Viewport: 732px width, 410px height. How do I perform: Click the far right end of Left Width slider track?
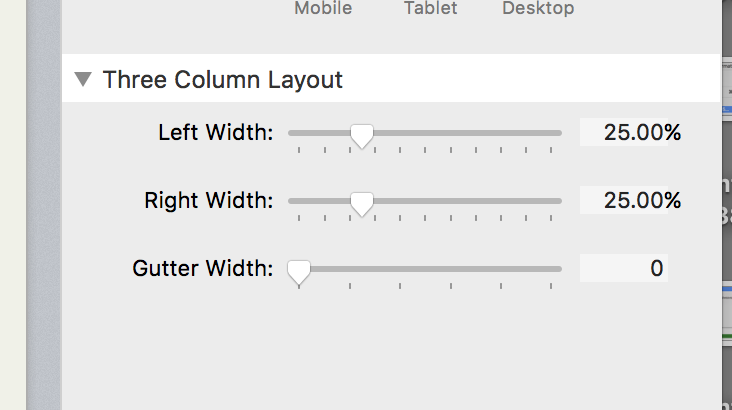point(558,132)
